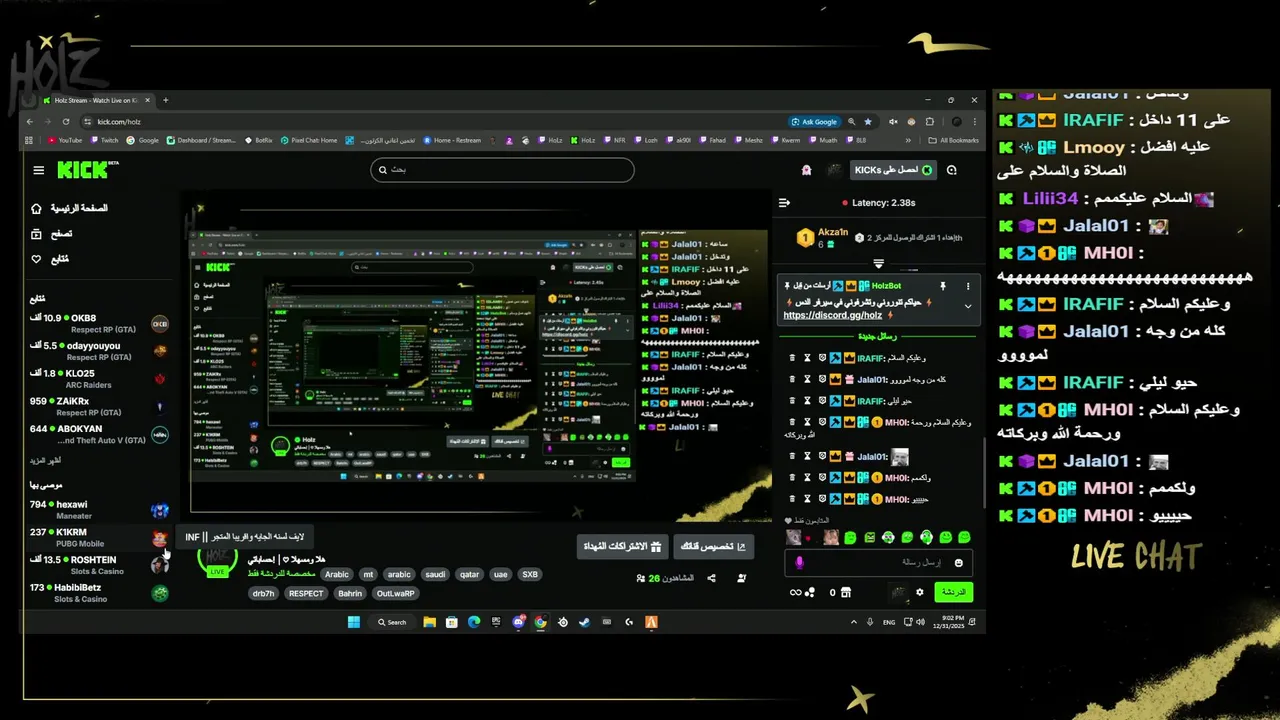Open the Pixel Chat Home bookmark
Image resolution: width=1280 pixels, height=720 pixels.
pos(309,140)
